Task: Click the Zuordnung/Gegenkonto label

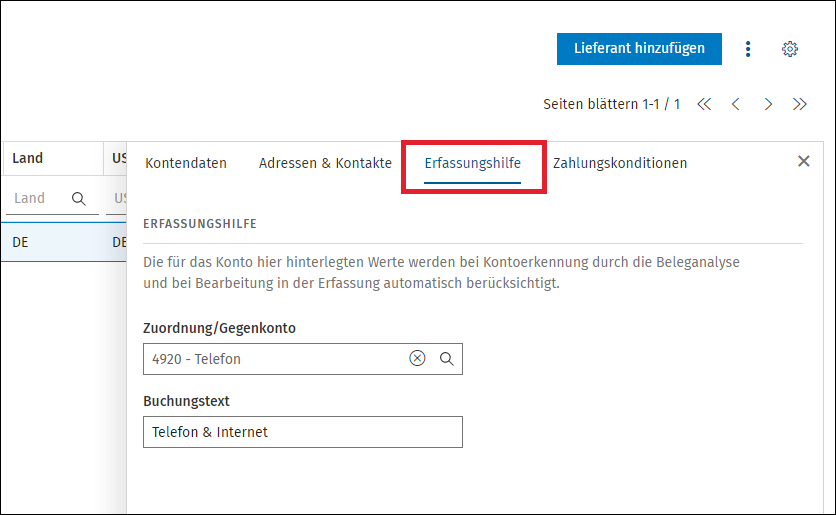Action: [219, 328]
